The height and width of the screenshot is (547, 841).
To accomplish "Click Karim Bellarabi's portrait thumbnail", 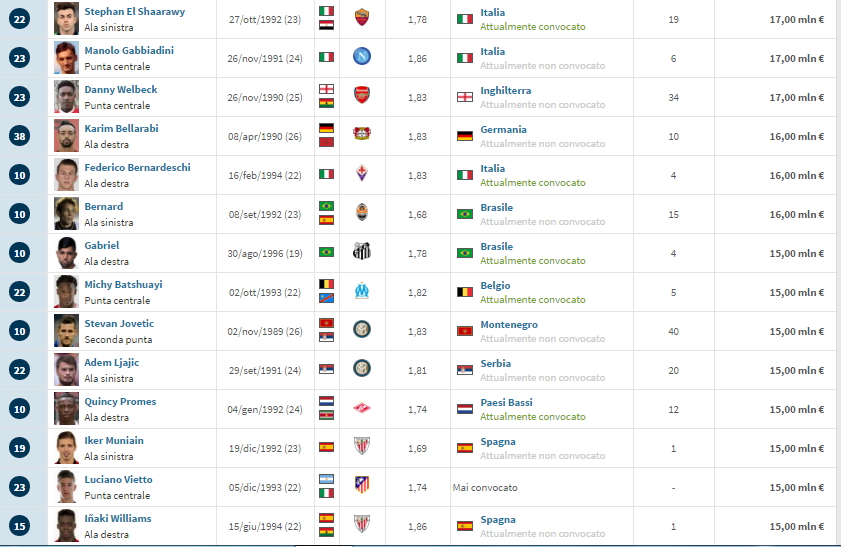I will (67, 136).
